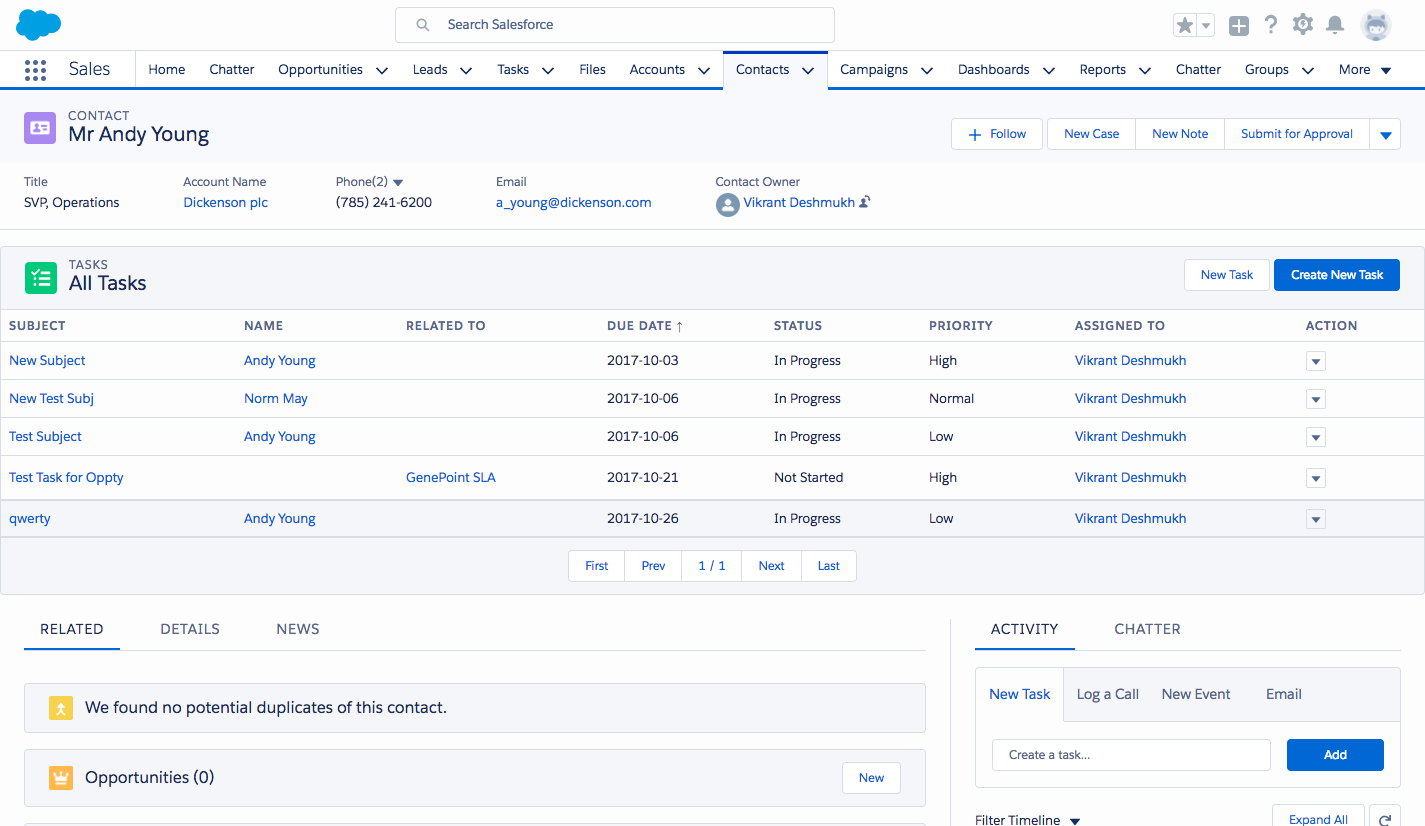This screenshot has width=1425, height=826.
Task: Expand the Contacts tab chevron
Action: [808, 71]
